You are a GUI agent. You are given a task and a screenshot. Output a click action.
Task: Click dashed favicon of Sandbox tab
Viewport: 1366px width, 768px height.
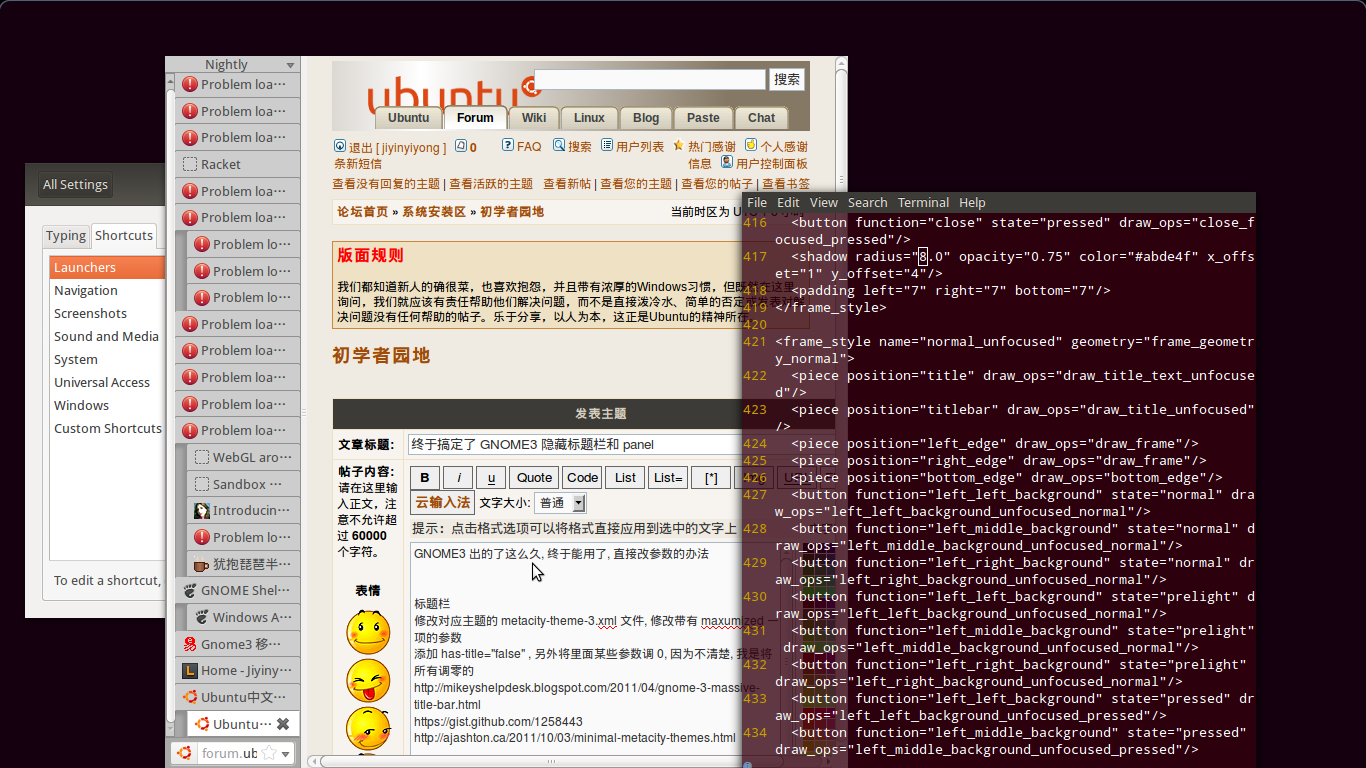pyautogui.click(x=201, y=484)
